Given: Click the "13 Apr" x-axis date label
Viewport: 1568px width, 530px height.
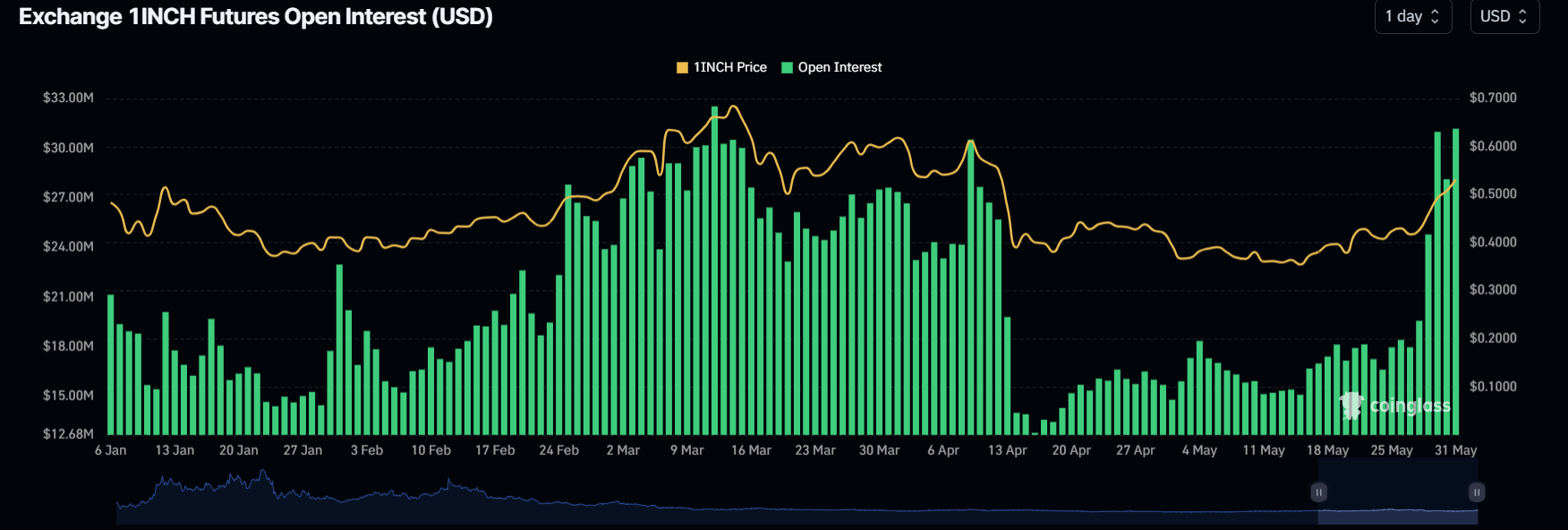Looking at the screenshot, I should [1007, 450].
